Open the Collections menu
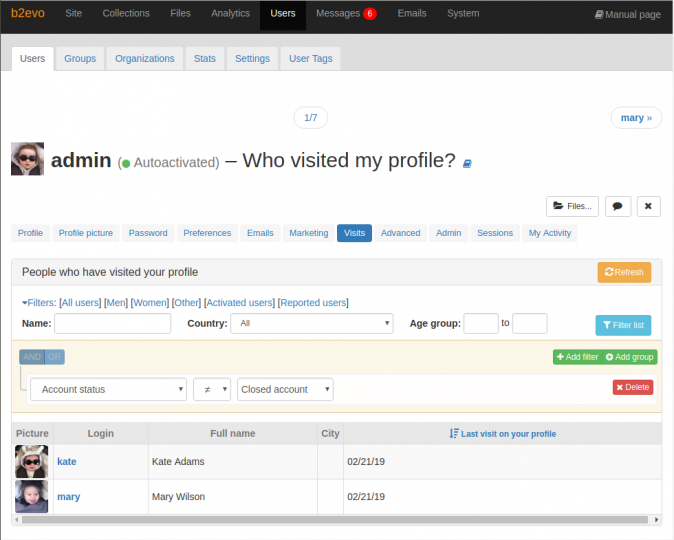Screen dimensions: 674x540 click(126, 13)
